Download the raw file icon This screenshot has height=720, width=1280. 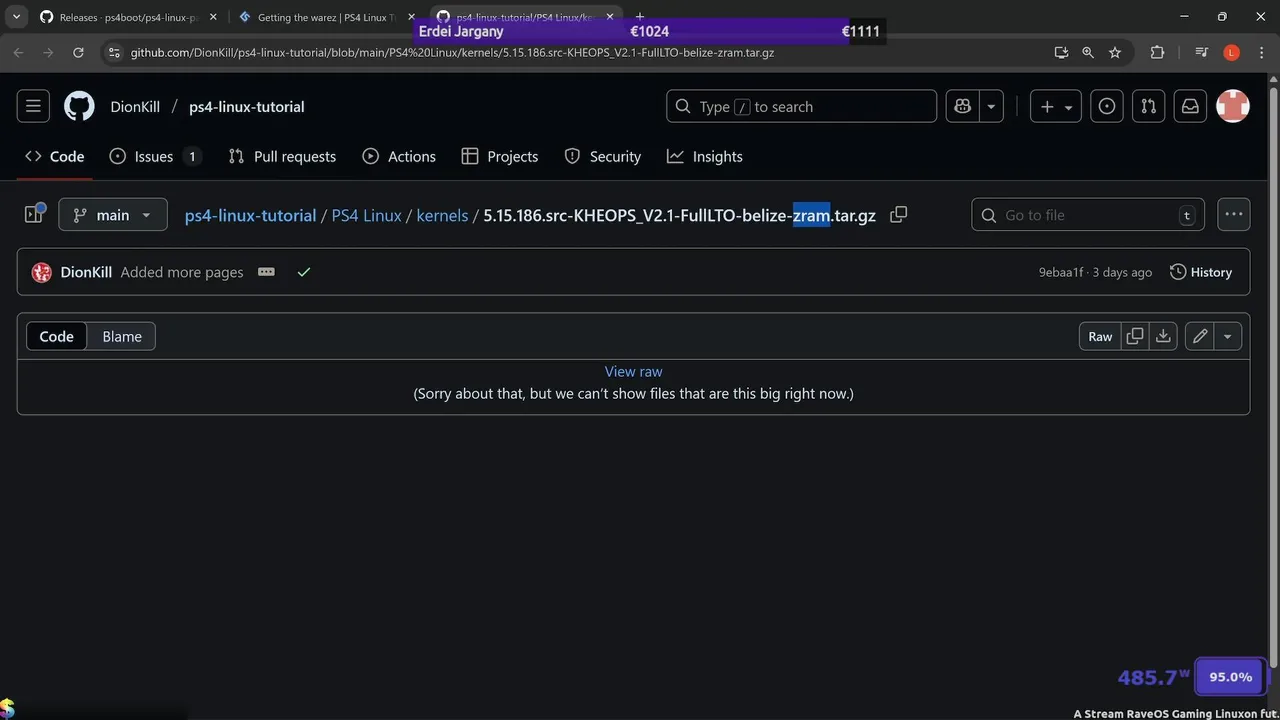coord(1163,336)
